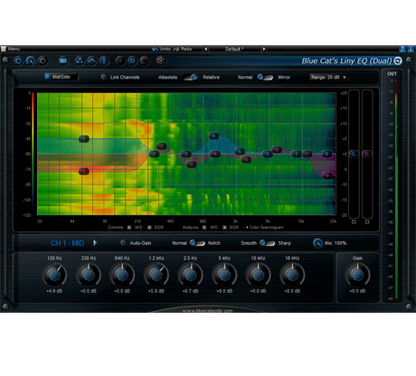
Task: Select blue MID band 8 node on graph
Action: pyautogui.click(x=327, y=154)
